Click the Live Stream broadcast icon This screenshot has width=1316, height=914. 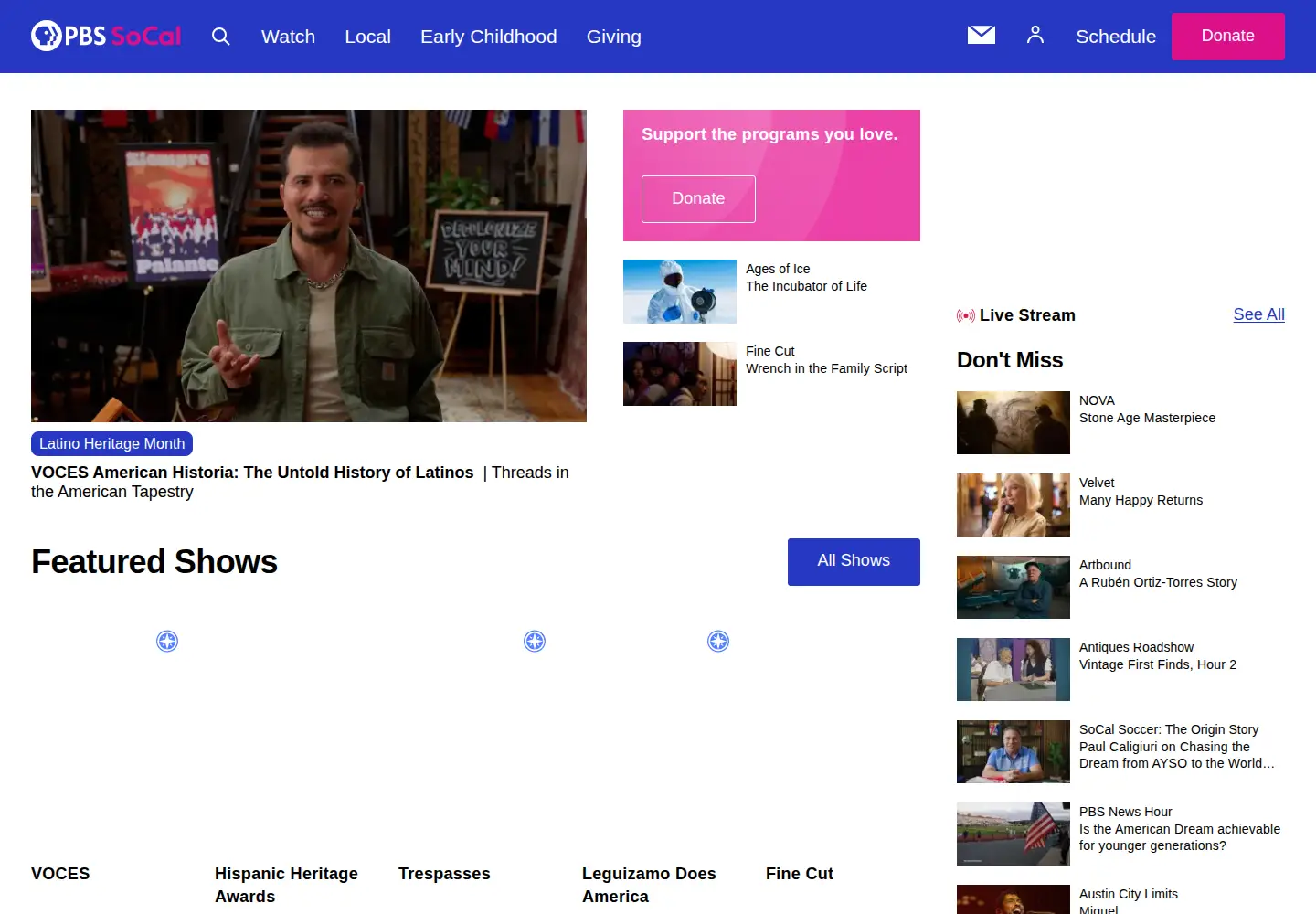[x=965, y=315]
